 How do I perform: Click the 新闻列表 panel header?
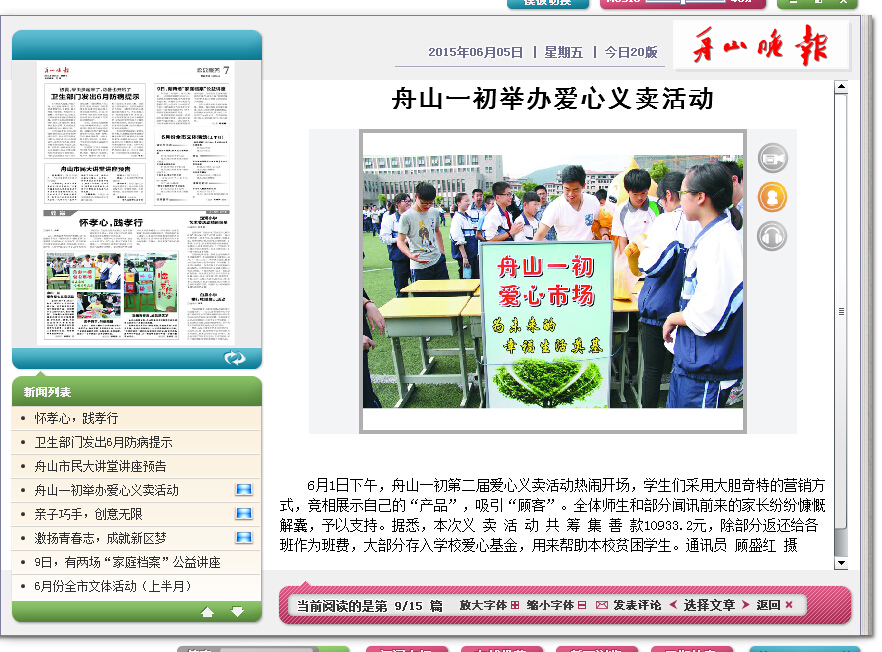[137, 392]
